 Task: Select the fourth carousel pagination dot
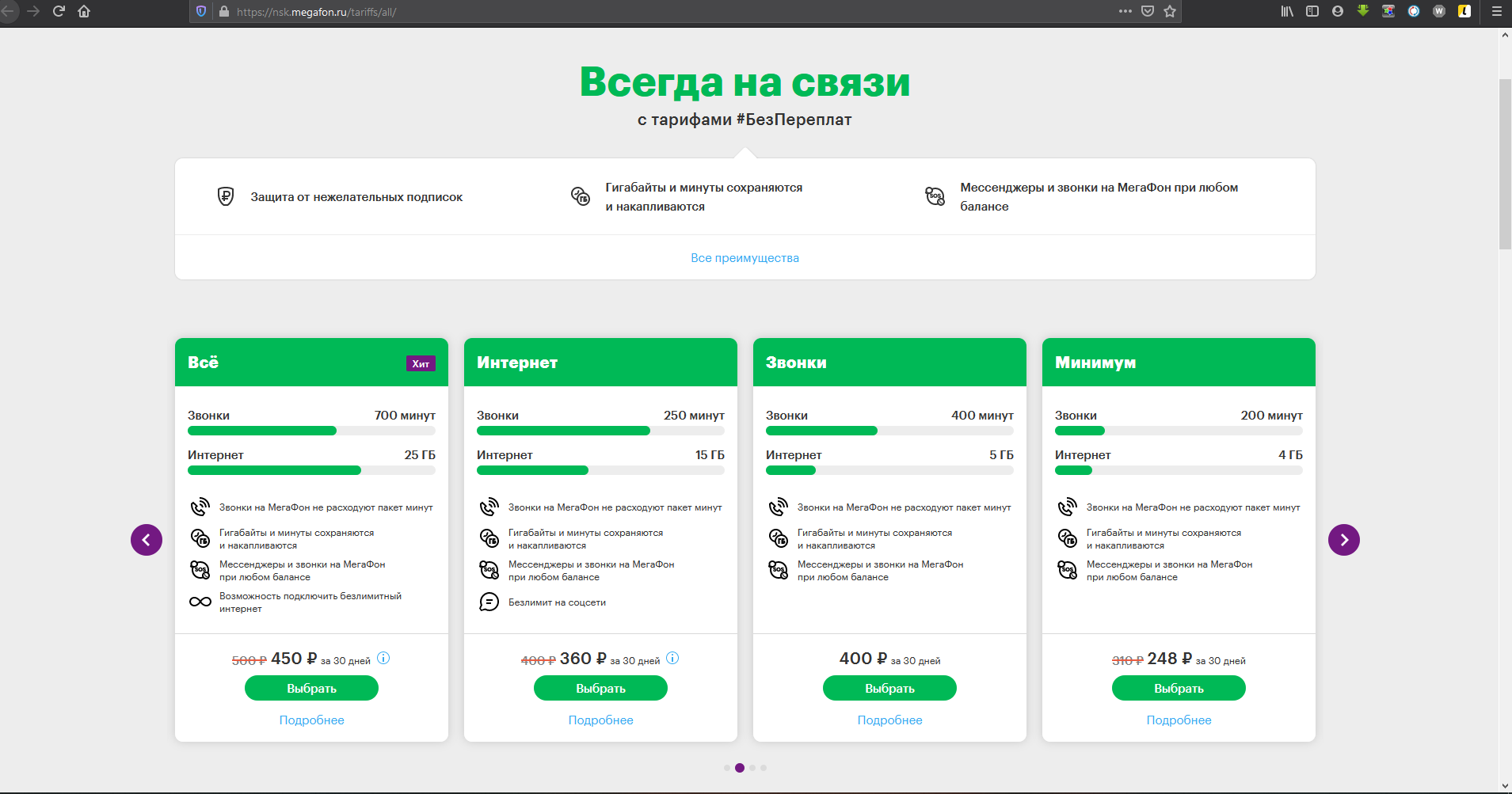[764, 768]
